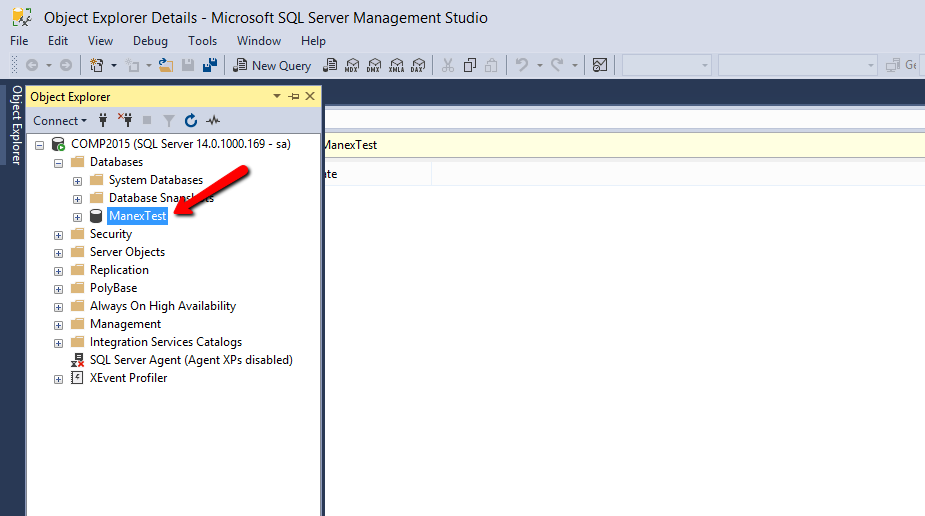Viewport: 925px width, 516px height.
Task: Expand the ManexTest database node
Action: click(77, 217)
